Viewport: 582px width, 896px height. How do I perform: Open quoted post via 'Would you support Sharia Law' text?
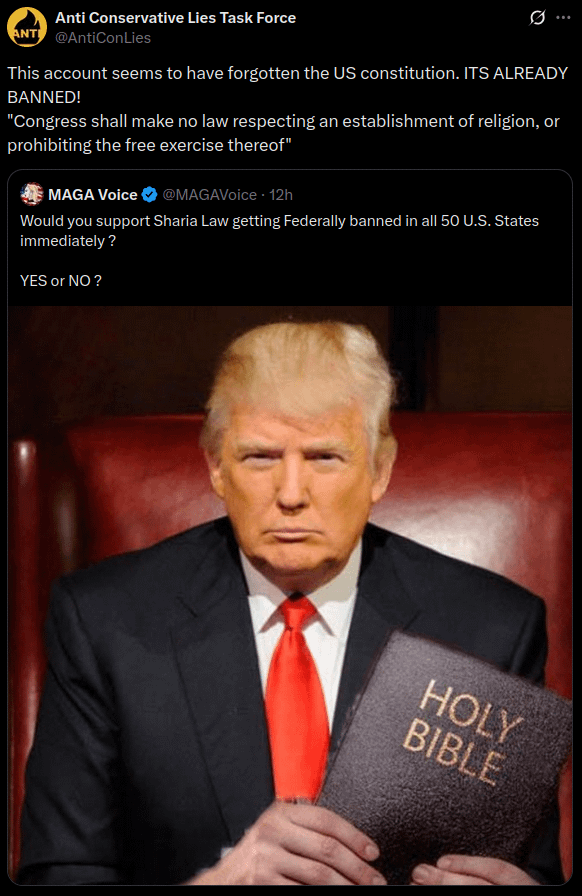(x=280, y=231)
